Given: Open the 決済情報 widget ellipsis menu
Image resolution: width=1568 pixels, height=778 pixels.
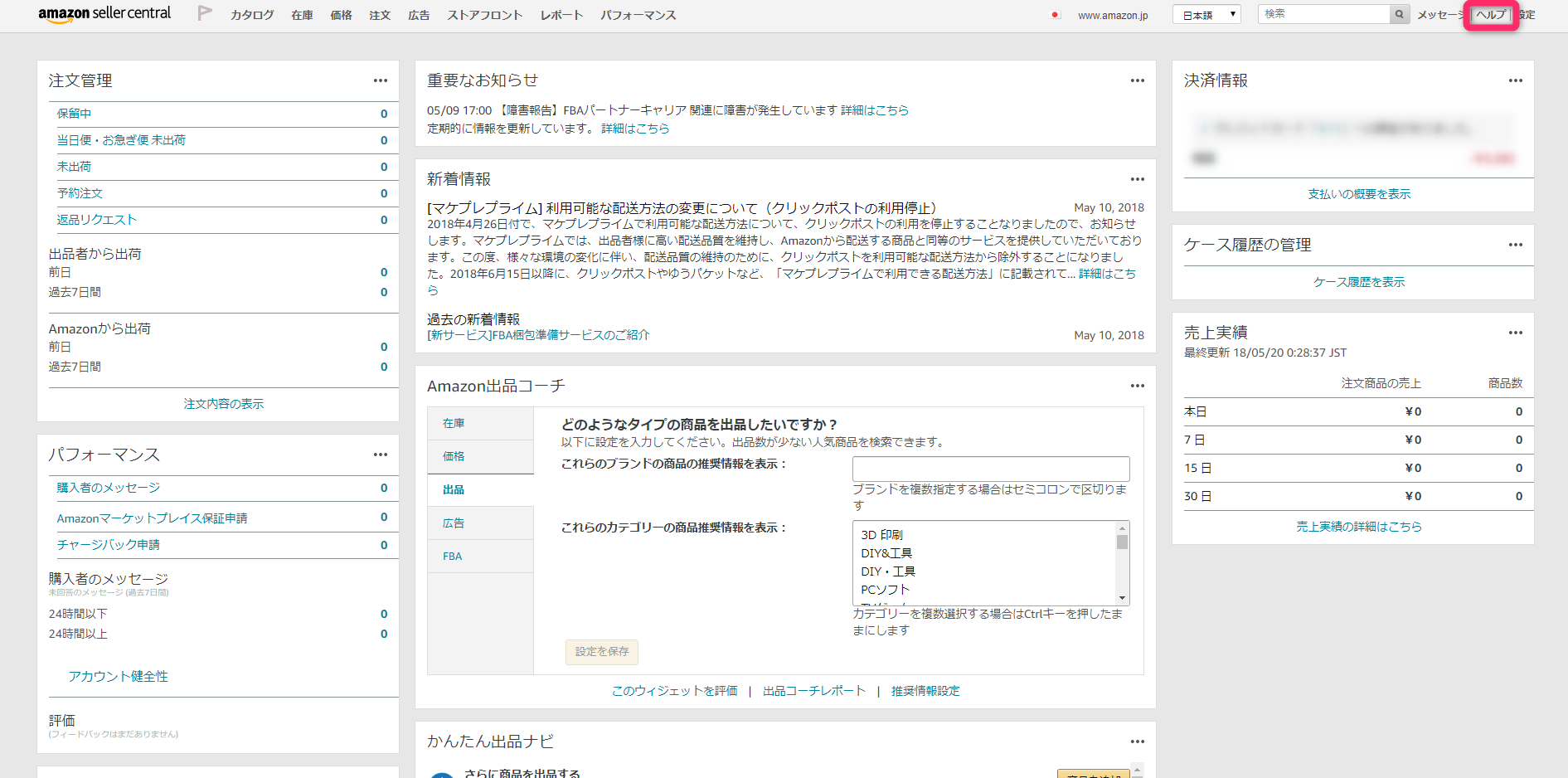Looking at the screenshot, I should point(1515,80).
